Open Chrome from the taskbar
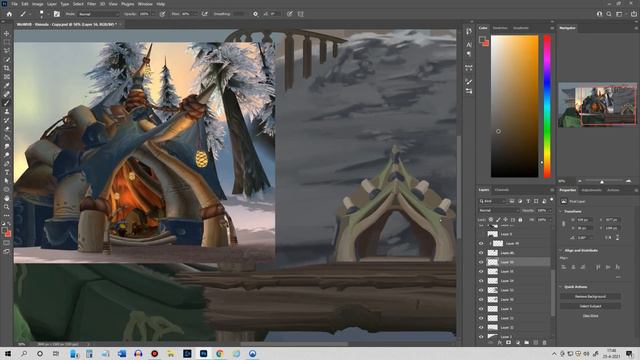The width and height of the screenshot is (640, 360). [220, 353]
